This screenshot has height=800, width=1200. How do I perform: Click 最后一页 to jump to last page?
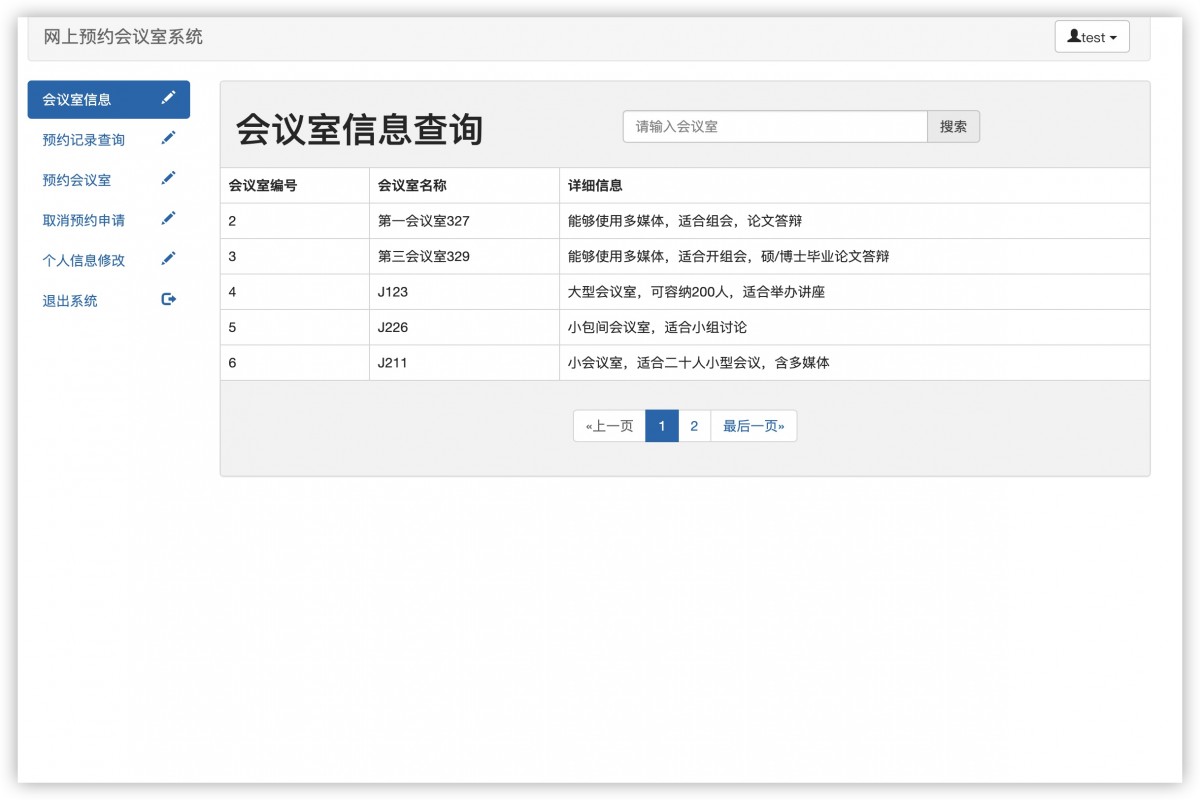(753, 425)
